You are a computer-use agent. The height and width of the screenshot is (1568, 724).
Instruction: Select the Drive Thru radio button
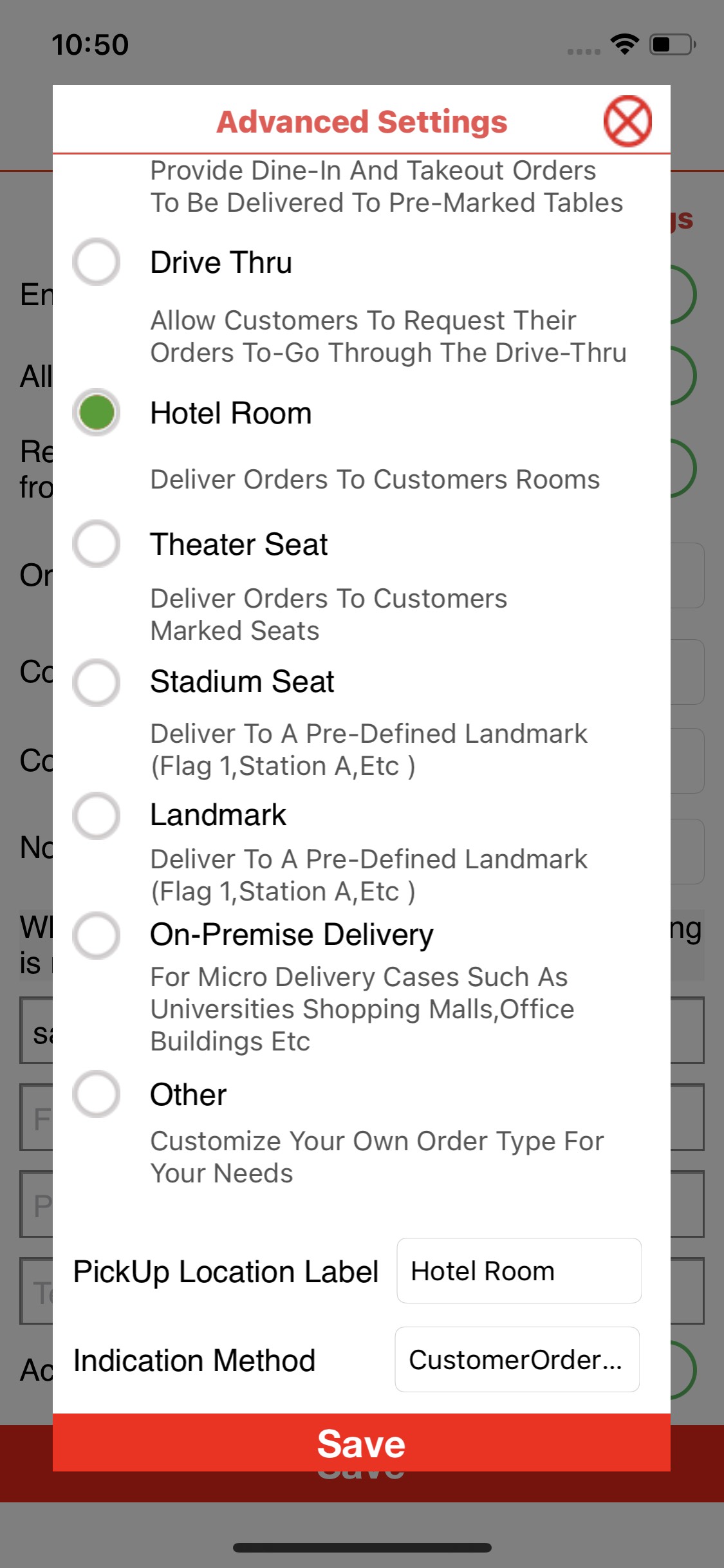(x=97, y=262)
